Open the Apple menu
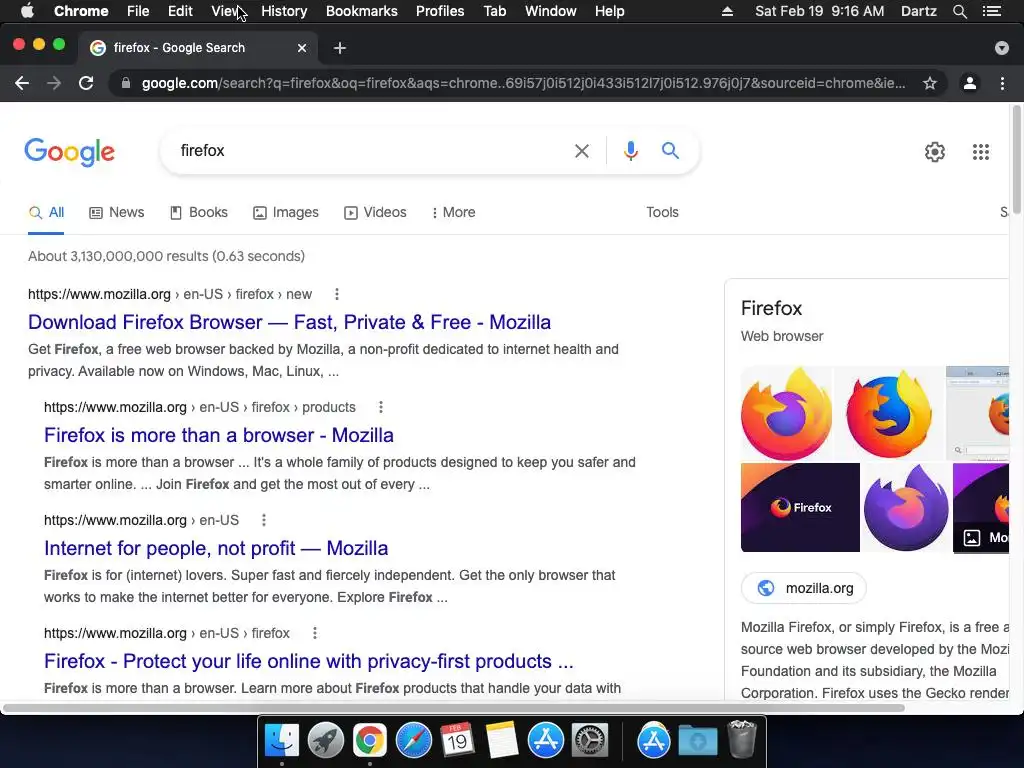The height and width of the screenshot is (768, 1024). [x=27, y=11]
